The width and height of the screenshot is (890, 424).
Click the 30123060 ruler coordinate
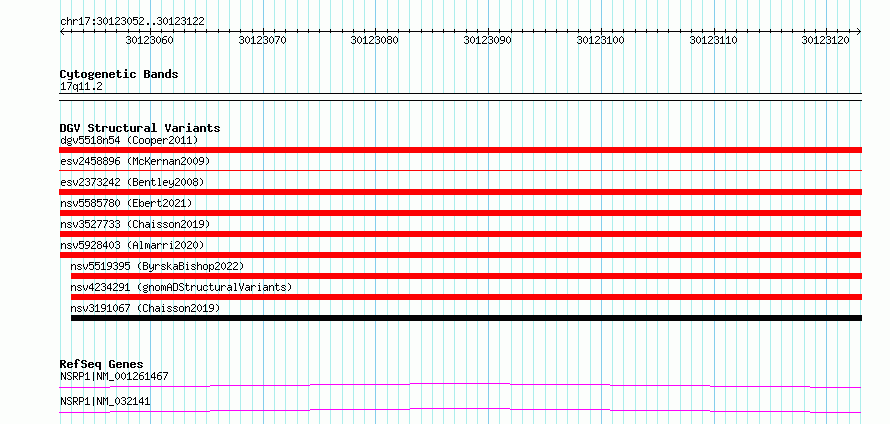pyautogui.click(x=150, y=40)
